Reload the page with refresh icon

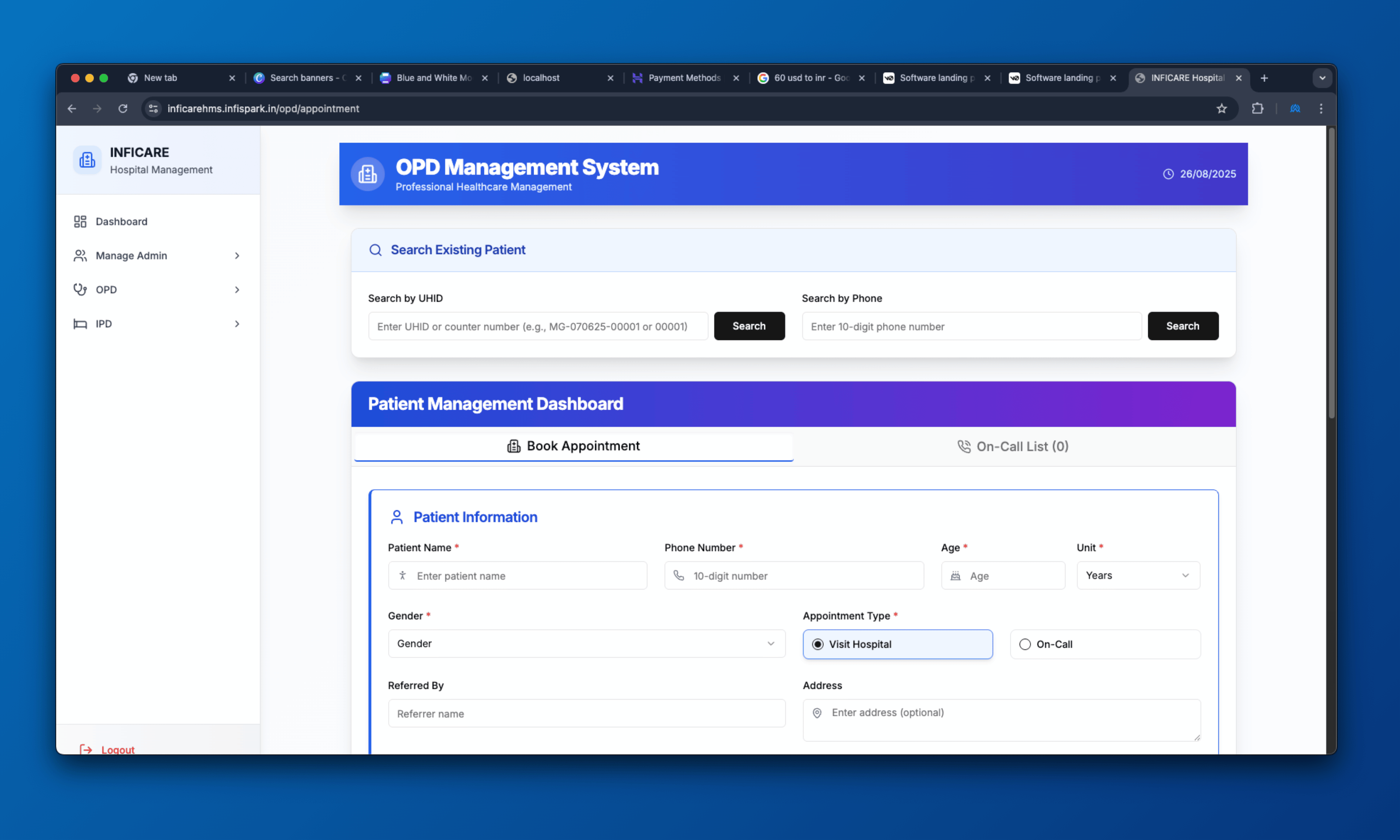pos(122,109)
